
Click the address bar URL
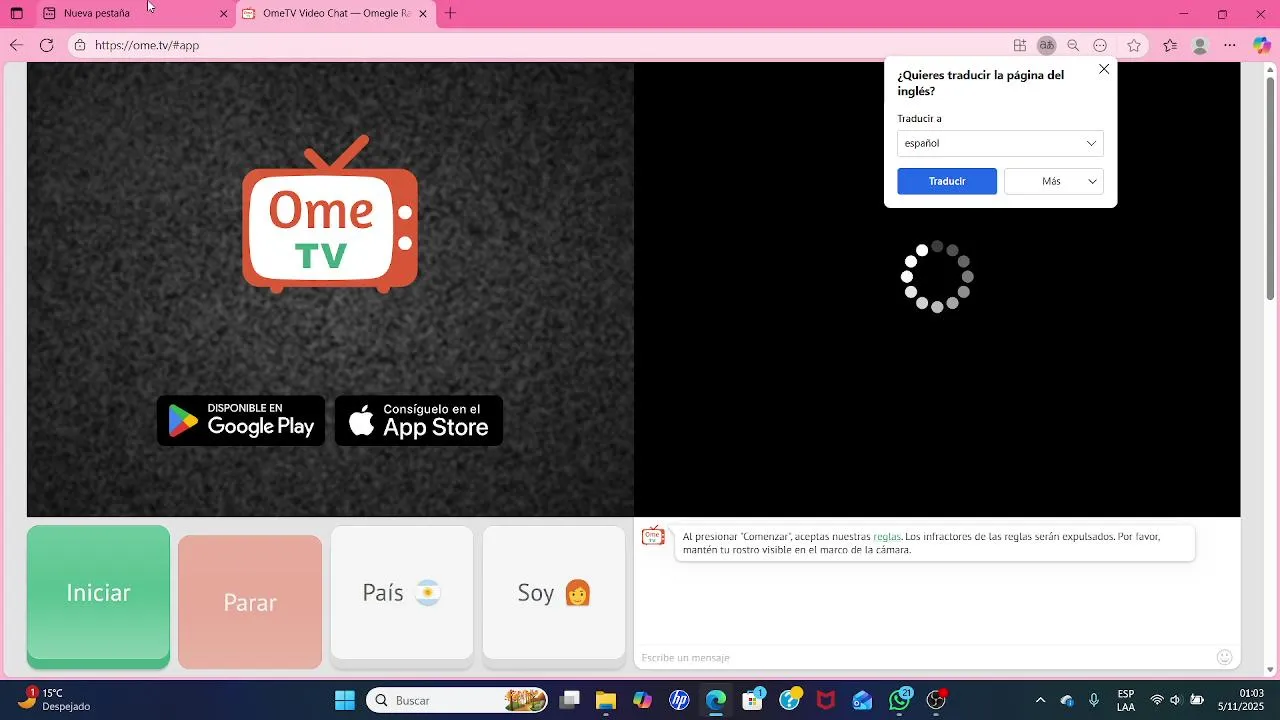[147, 45]
